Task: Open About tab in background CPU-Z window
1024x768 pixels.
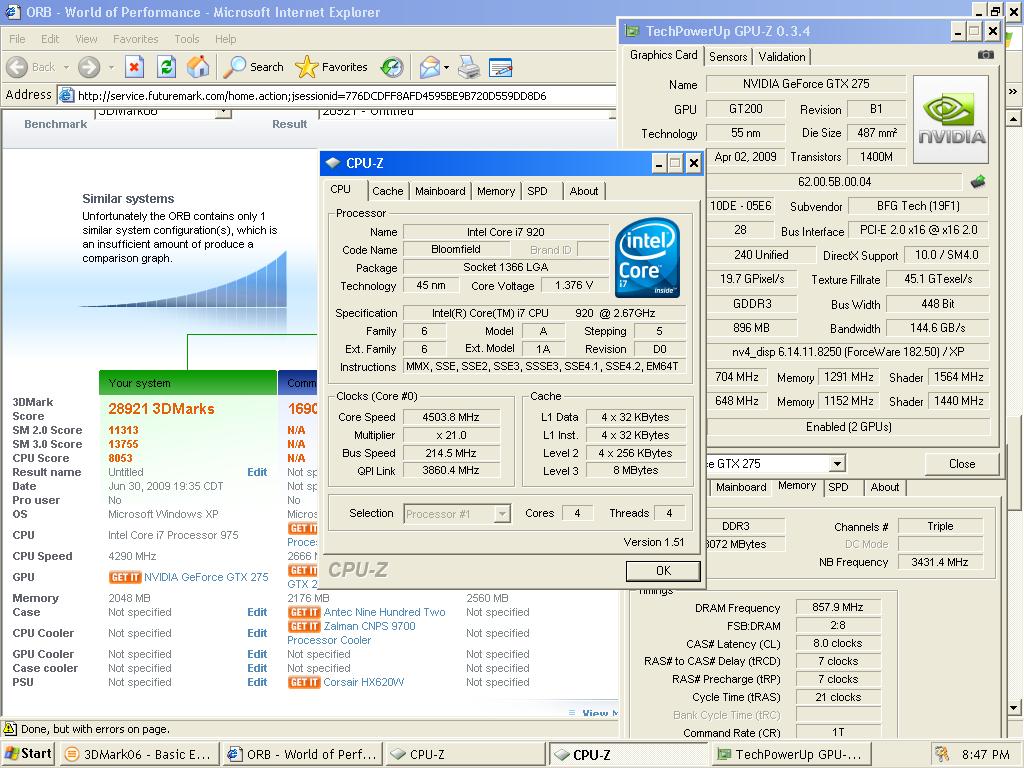Action: click(x=884, y=487)
